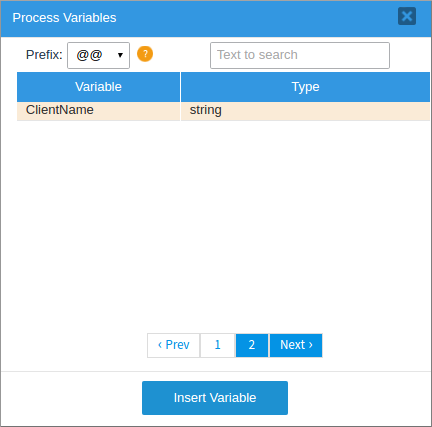Jump to page 1
Screen dimensions: 432x427
point(218,345)
